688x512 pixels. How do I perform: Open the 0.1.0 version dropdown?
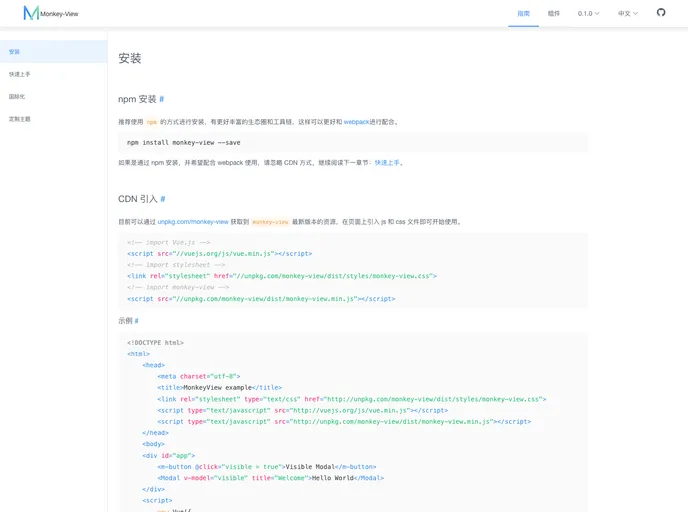pos(588,14)
